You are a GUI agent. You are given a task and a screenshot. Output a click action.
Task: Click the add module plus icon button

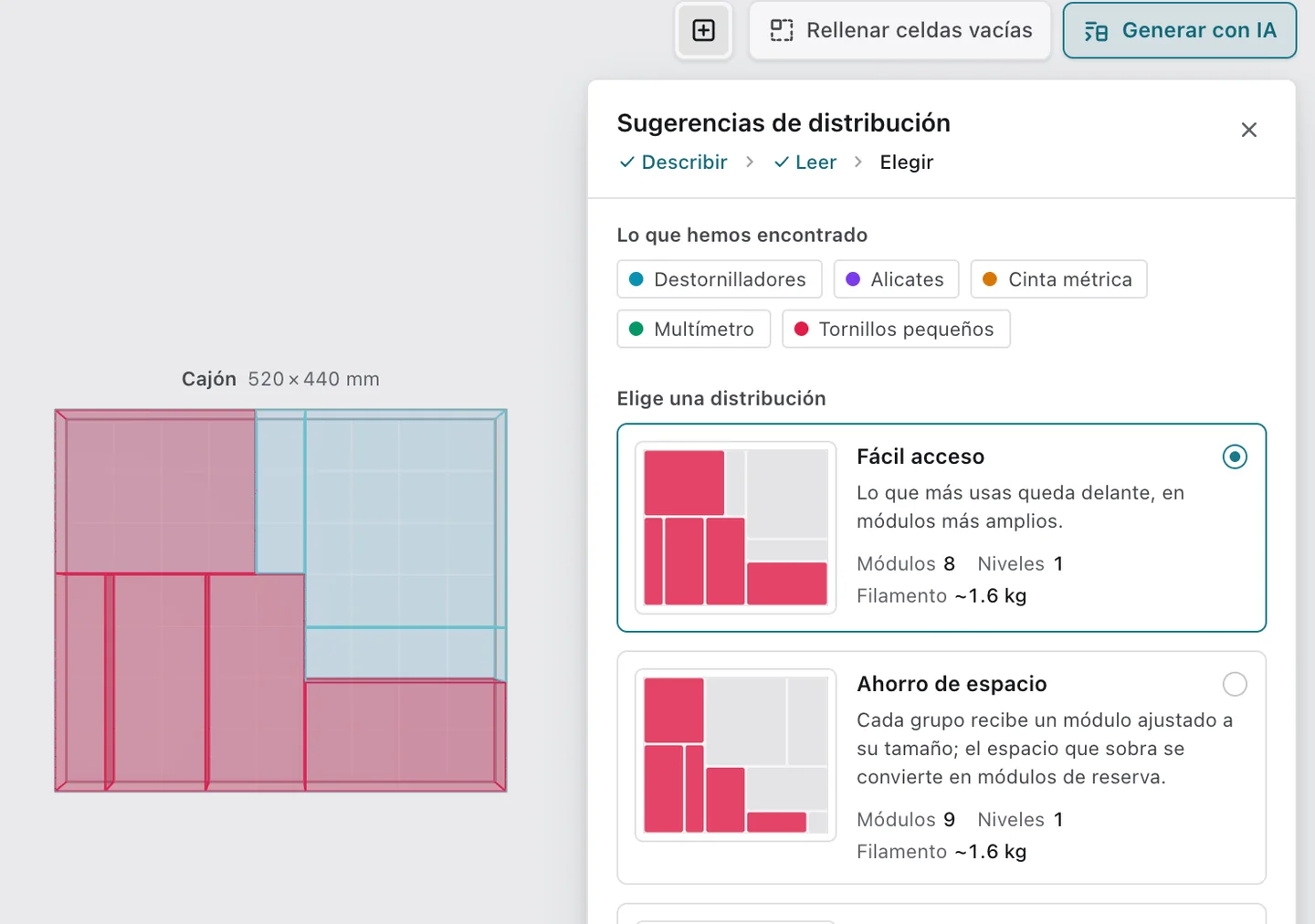point(703,30)
